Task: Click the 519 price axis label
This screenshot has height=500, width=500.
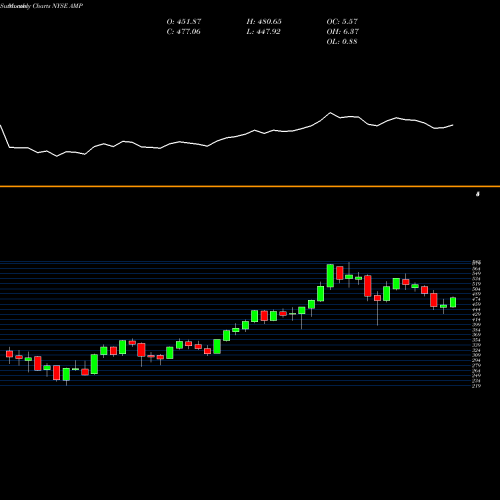Action: pyautogui.click(x=476, y=284)
